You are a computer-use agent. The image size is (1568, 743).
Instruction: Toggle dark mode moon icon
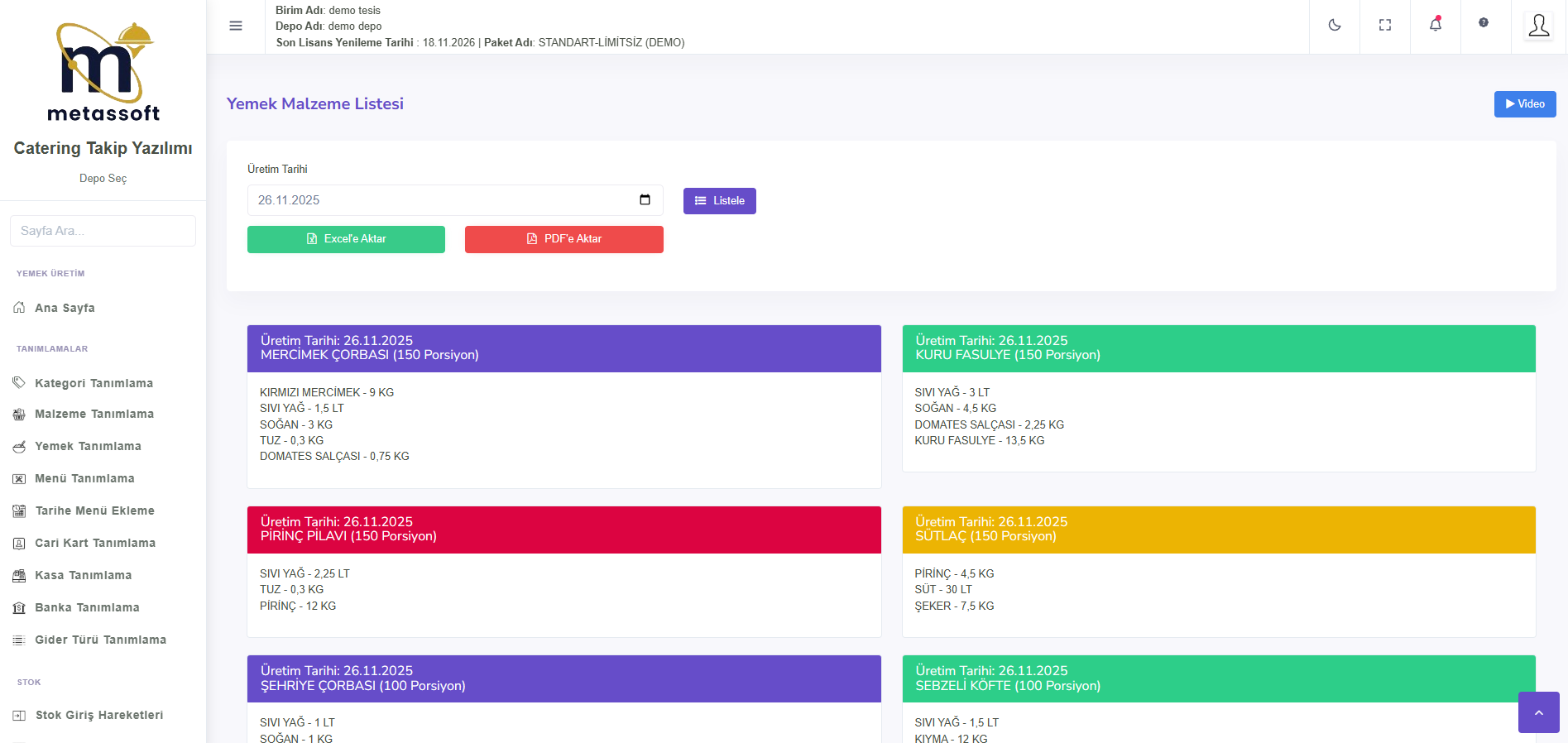[x=1334, y=26]
